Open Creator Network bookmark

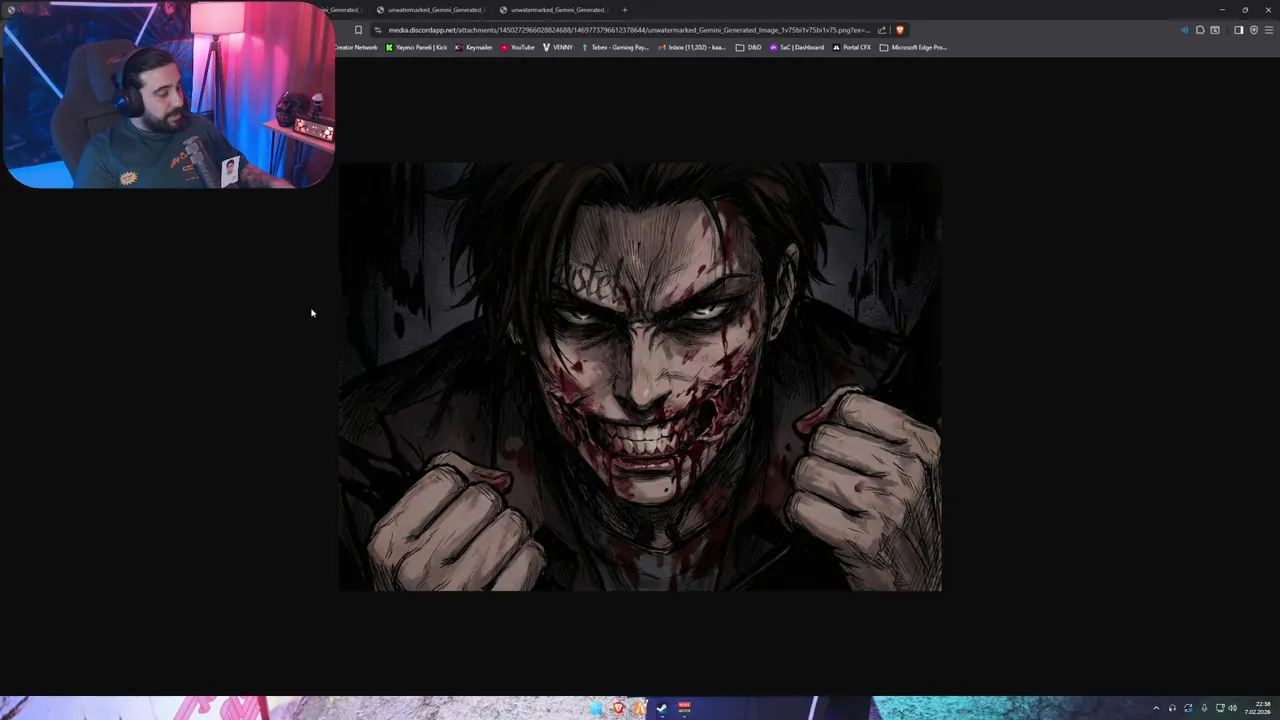pyautogui.click(x=356, y=47)
